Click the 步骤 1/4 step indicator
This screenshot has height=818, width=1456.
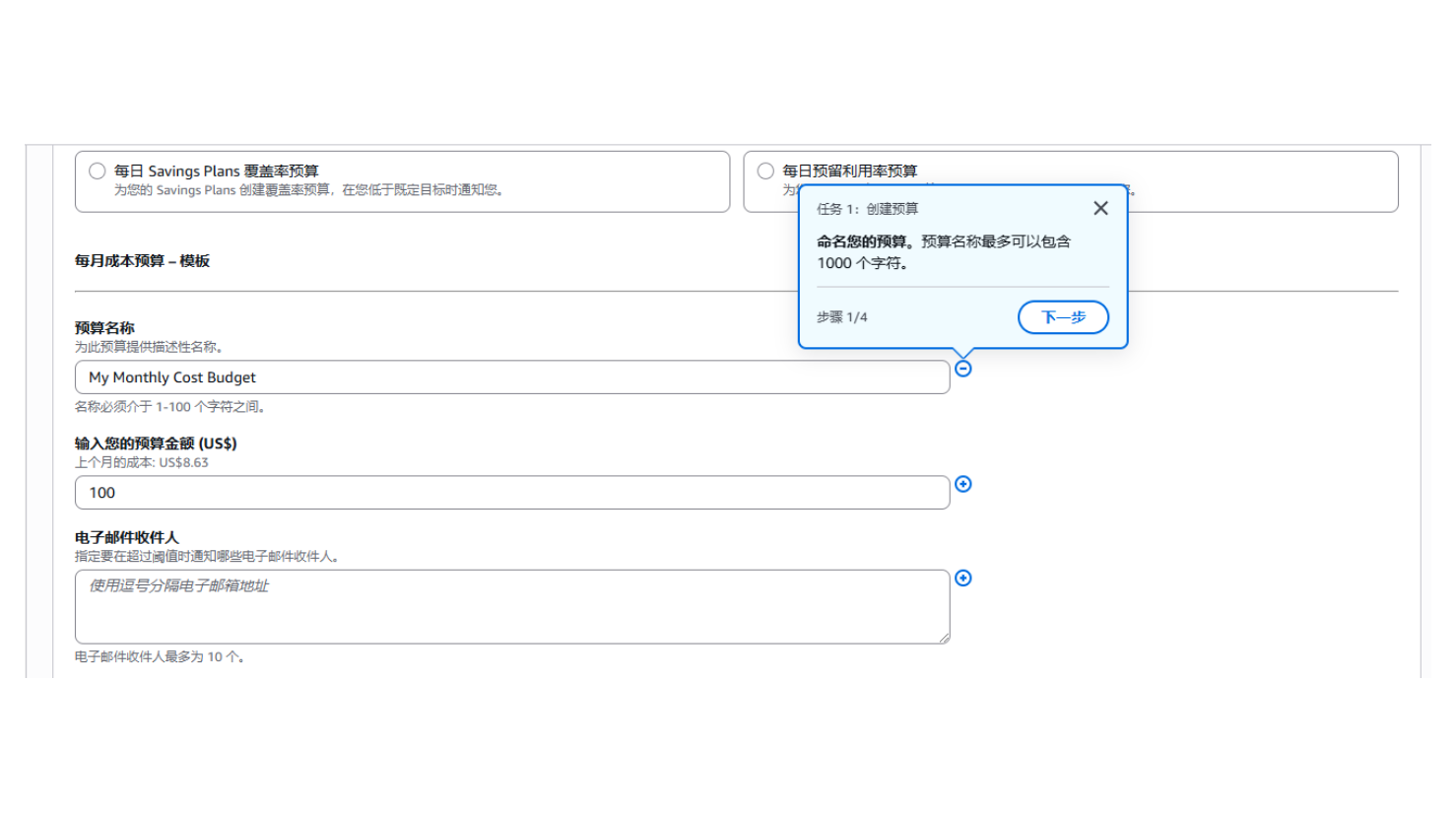(842, 317)
